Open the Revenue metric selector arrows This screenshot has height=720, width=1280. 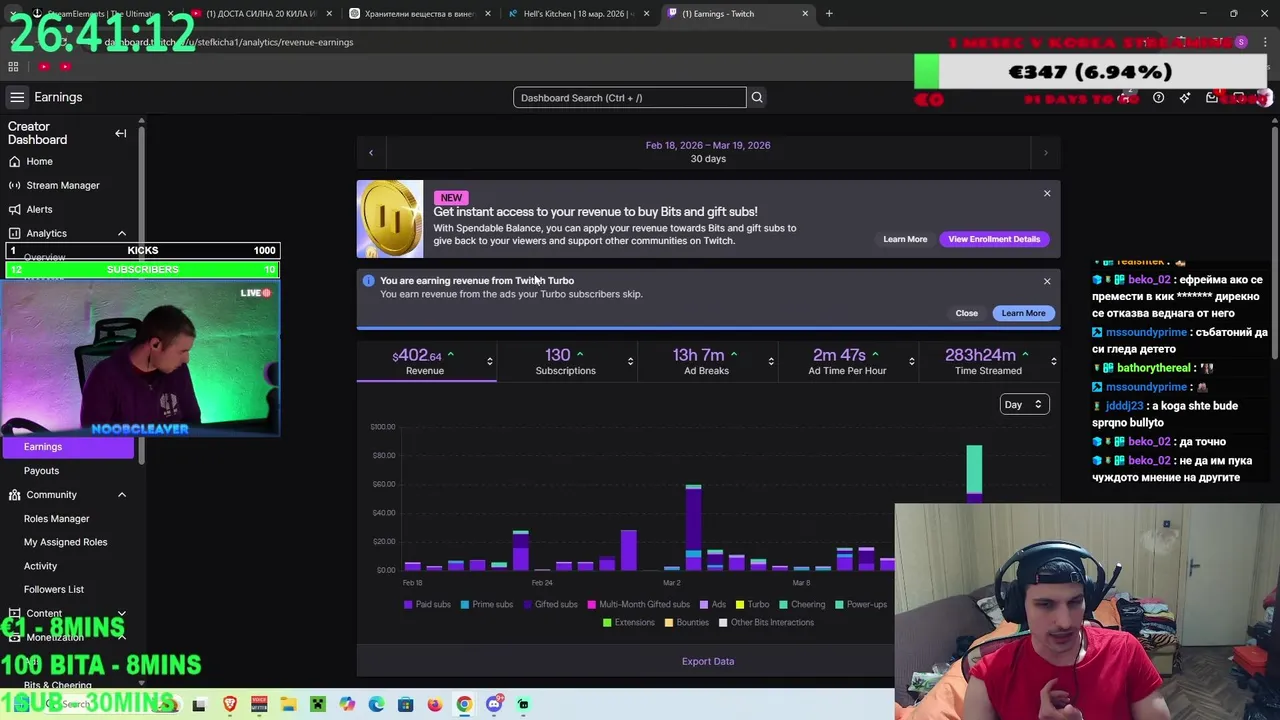489,361
